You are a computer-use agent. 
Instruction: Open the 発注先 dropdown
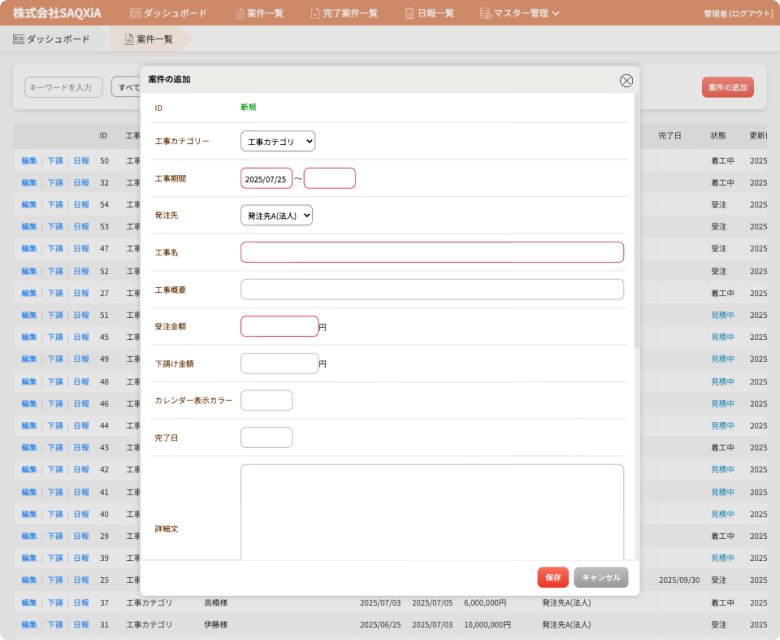pos(277,215)
